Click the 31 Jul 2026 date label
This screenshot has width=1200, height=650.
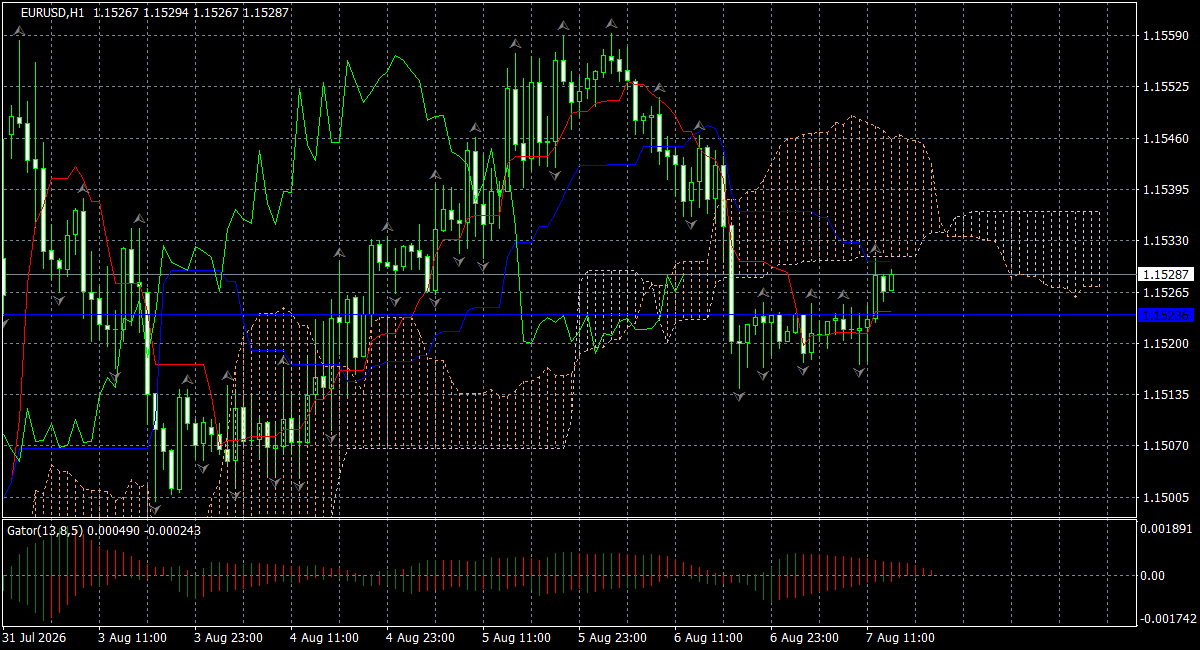tap(35, 638)
